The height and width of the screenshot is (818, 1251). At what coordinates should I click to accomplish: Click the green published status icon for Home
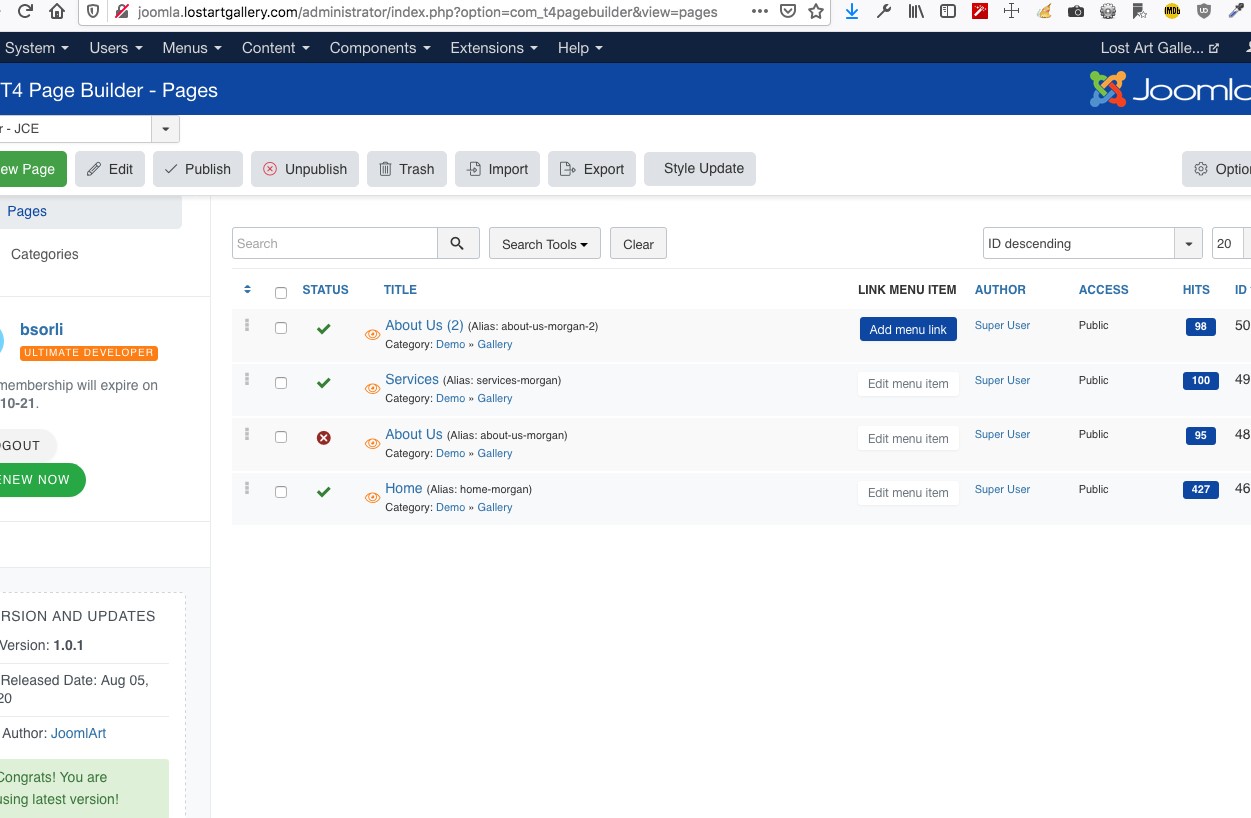point(323,492)
